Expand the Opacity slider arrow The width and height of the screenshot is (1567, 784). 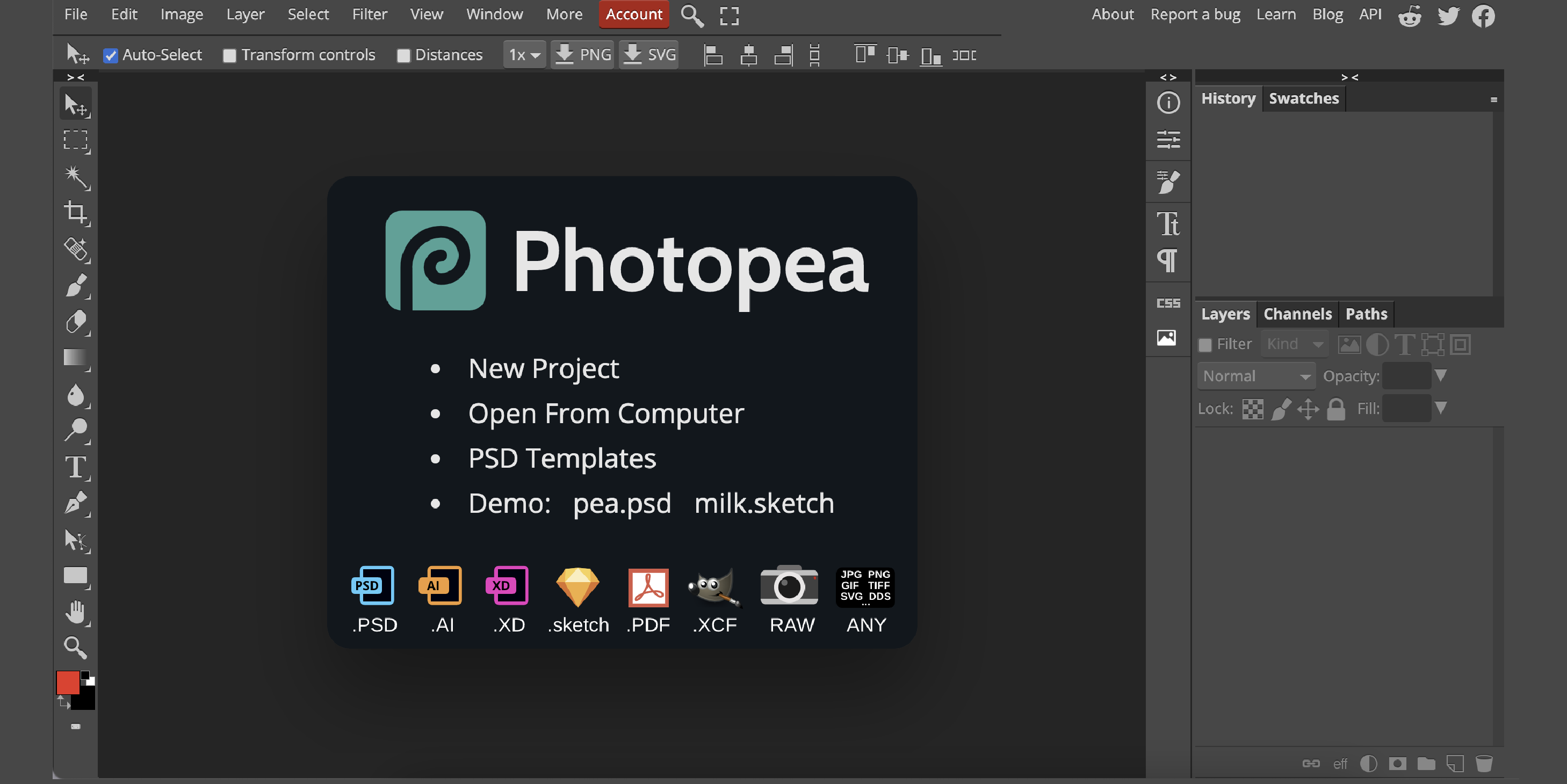(x=1440, y=375)
